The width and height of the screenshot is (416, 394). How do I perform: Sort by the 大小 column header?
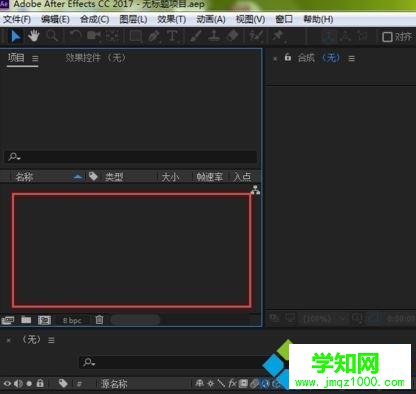tap(170, 177)
